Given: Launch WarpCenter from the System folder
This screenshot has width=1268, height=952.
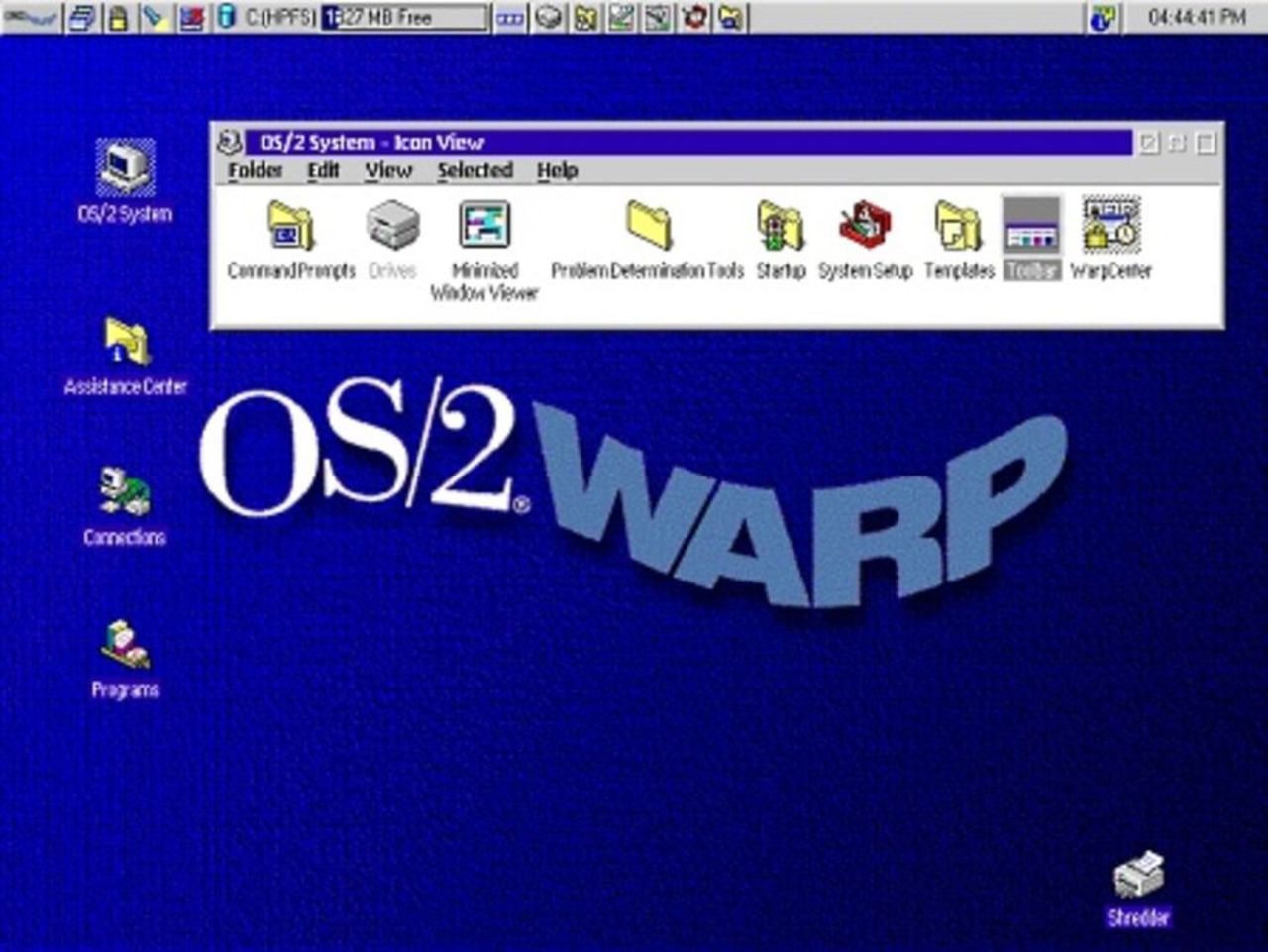Looking at the screenshot, I should pos(1111,226).
